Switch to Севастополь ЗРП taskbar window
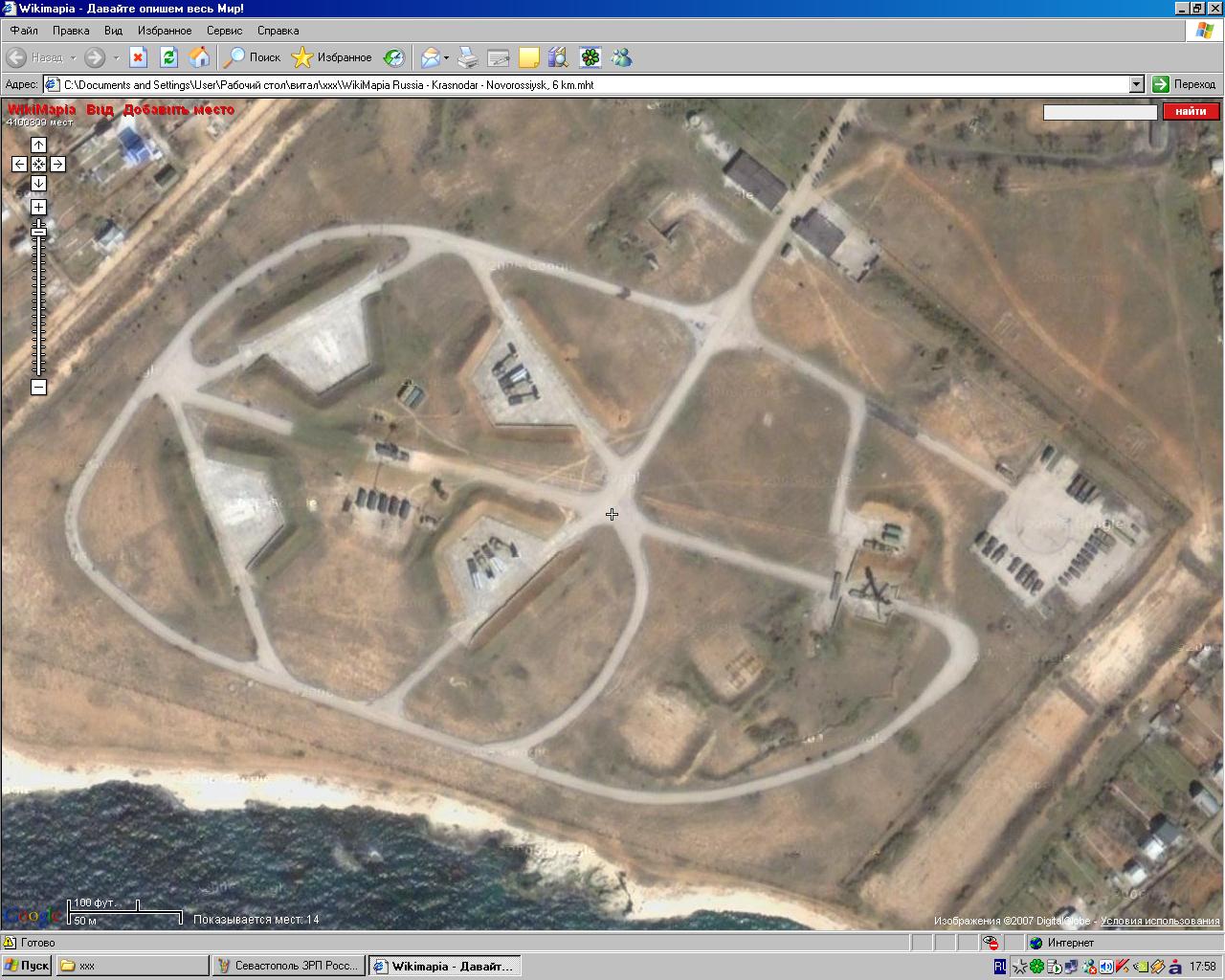The width and height of the screenshot is (1225, 980). (x=288, y=966)
